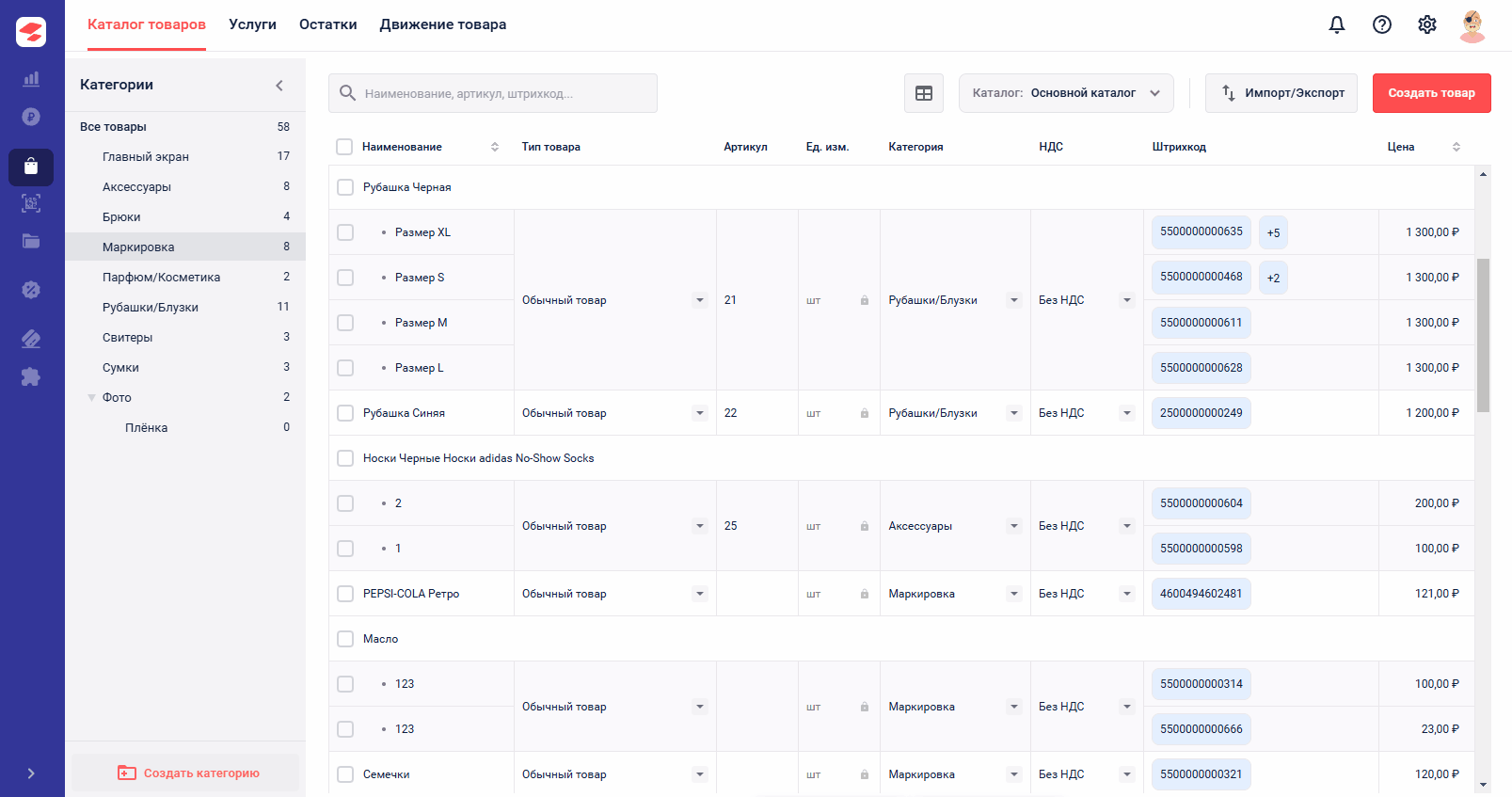Check the Рубашка Черная row checkbox
The image size is (1512, 797).
pos(345,187)
